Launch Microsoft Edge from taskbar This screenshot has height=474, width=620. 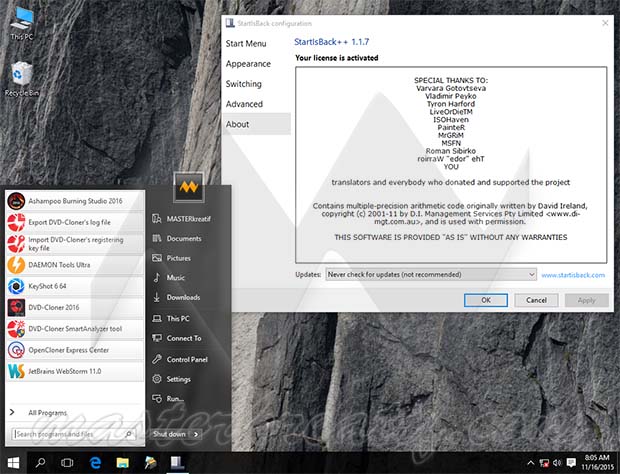[95, 463]
